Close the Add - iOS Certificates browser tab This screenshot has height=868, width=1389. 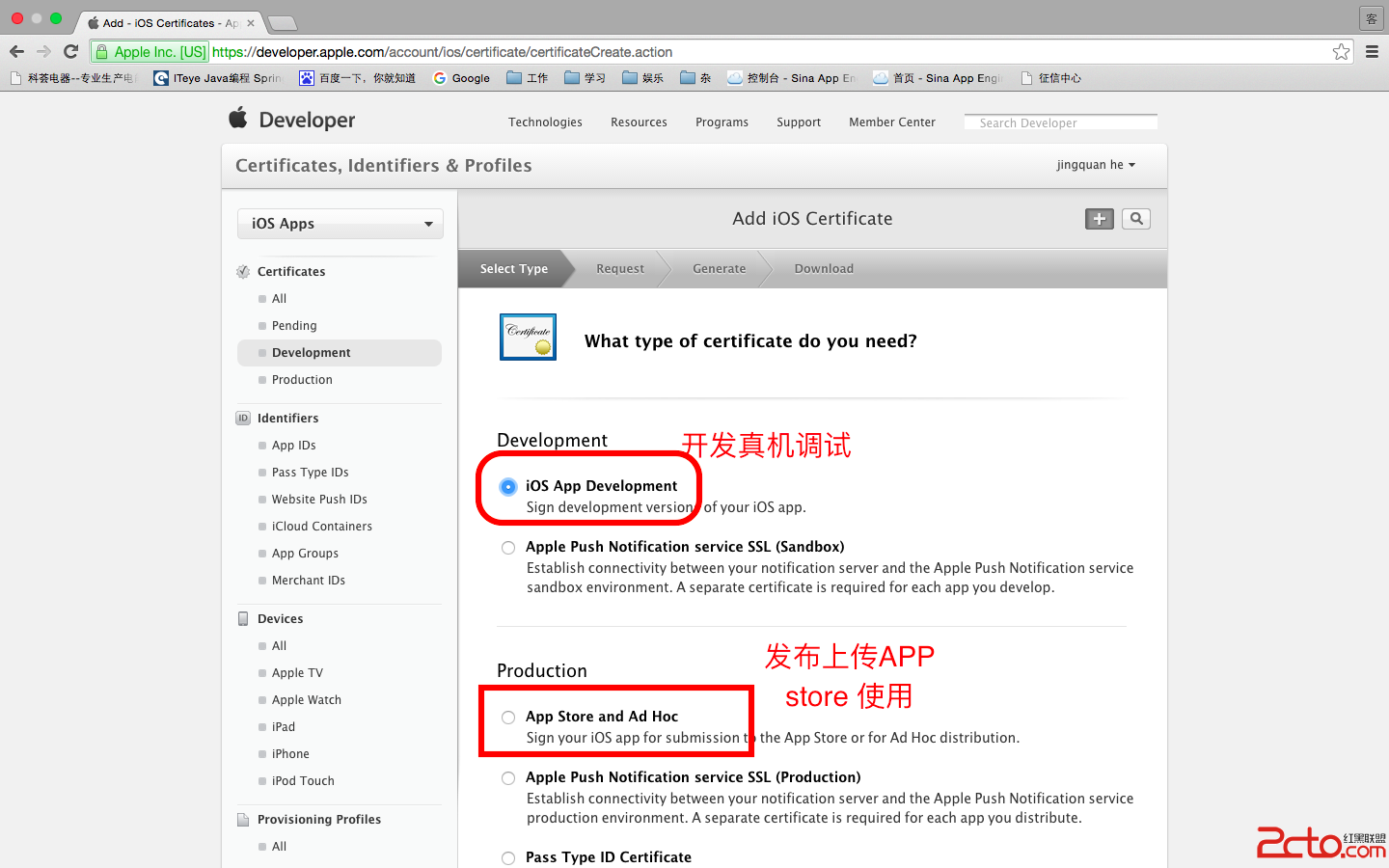[251, 23]
